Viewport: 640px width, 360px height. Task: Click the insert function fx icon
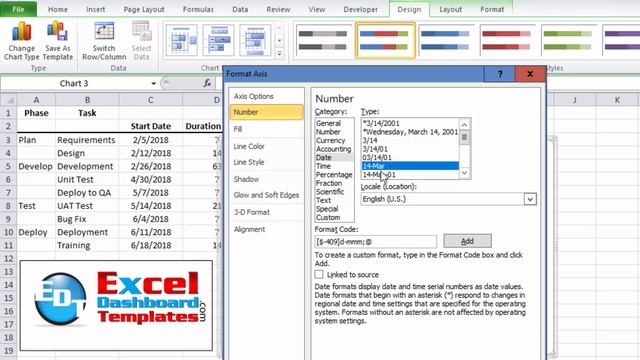(207, 83)
